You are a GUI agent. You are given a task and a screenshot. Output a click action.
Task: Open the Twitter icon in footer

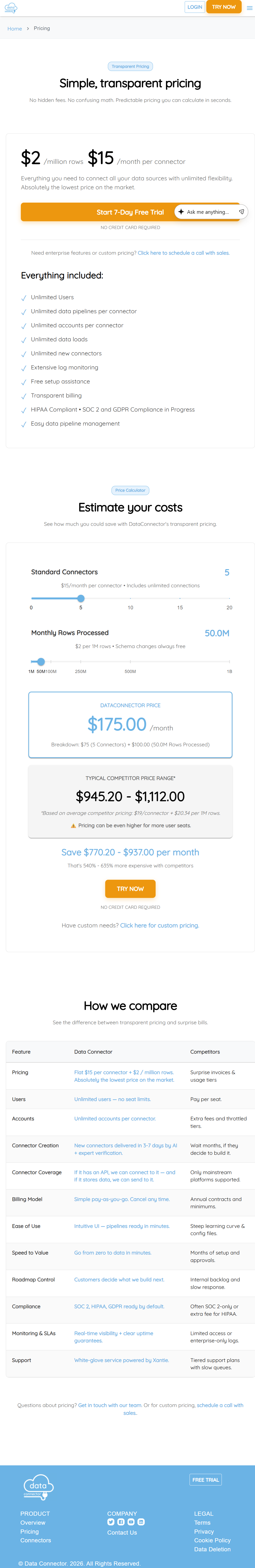tap(111, 1522)
